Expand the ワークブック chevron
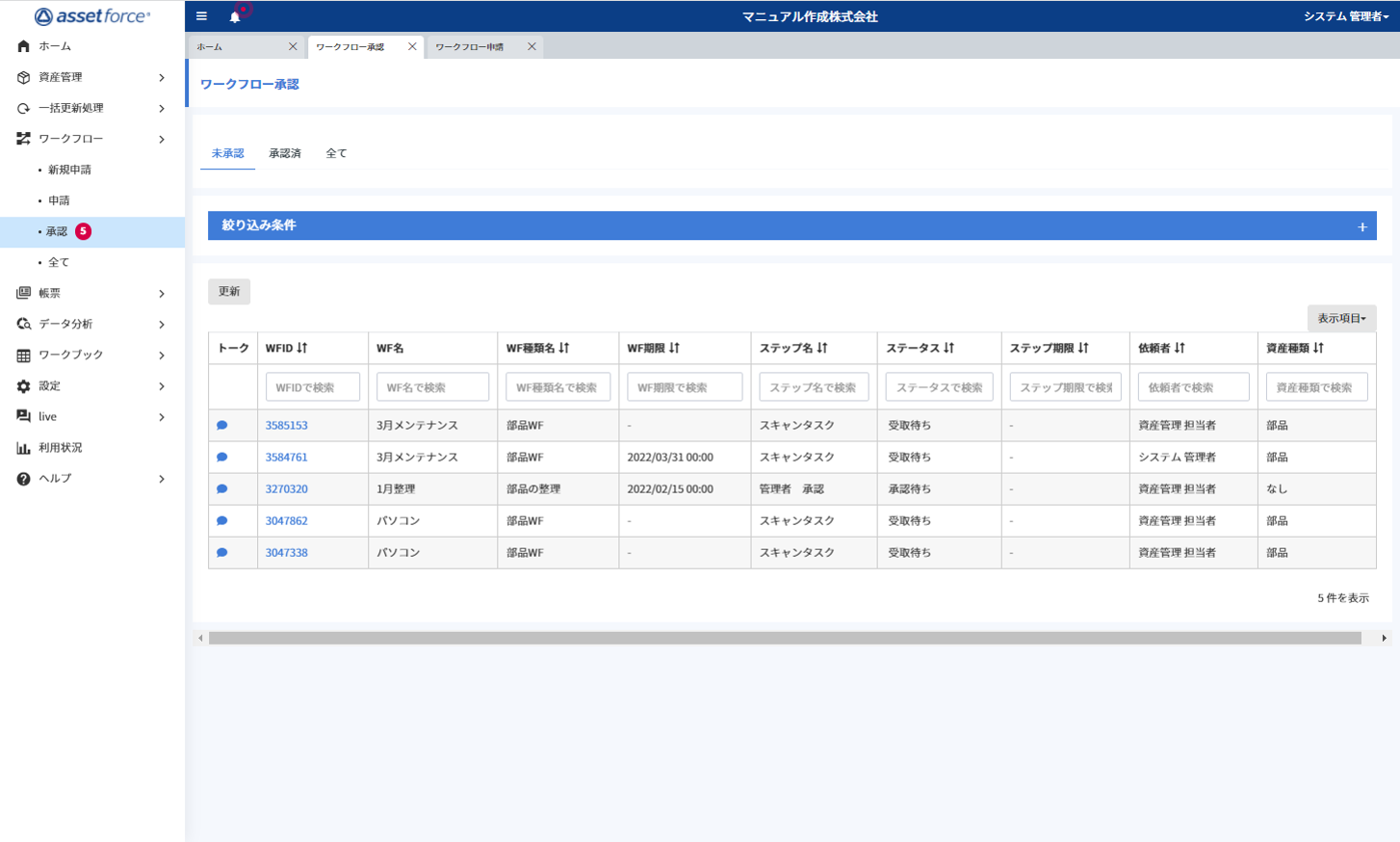1400x842 pixels. [x=162, y=355]
